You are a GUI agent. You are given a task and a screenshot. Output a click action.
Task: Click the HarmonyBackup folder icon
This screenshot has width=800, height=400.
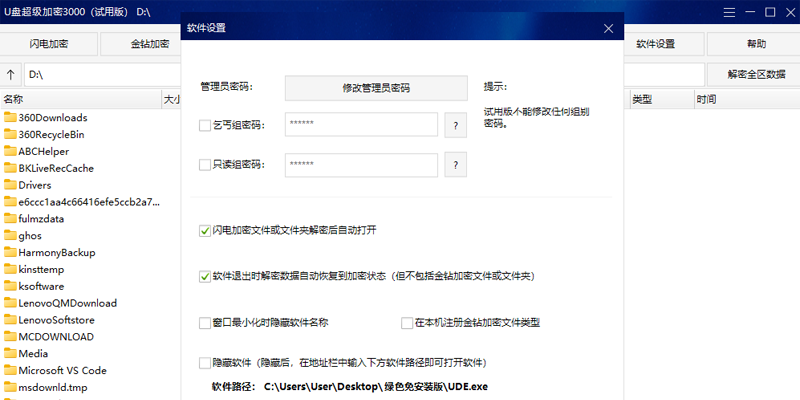coord(10,253)
